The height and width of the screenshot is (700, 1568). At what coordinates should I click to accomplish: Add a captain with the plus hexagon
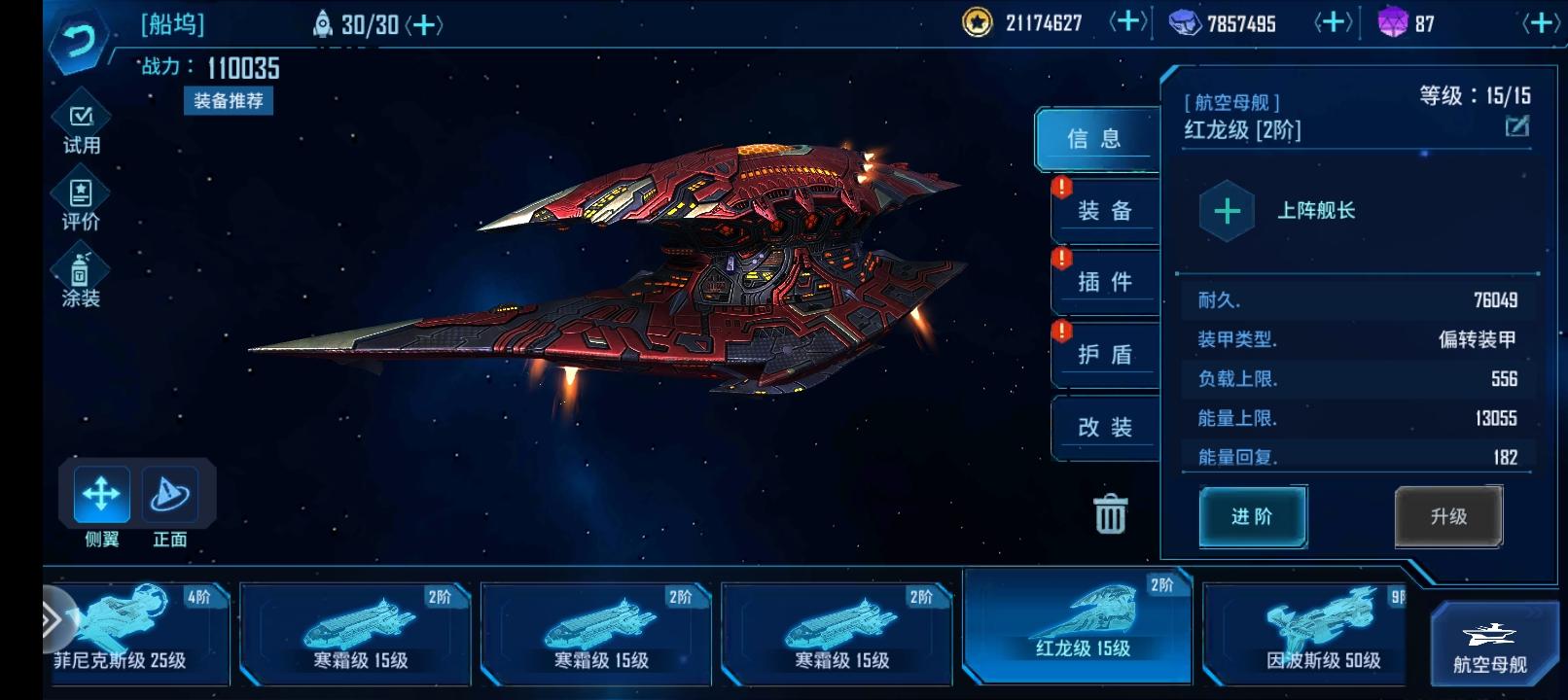(x=1227, y=211)
